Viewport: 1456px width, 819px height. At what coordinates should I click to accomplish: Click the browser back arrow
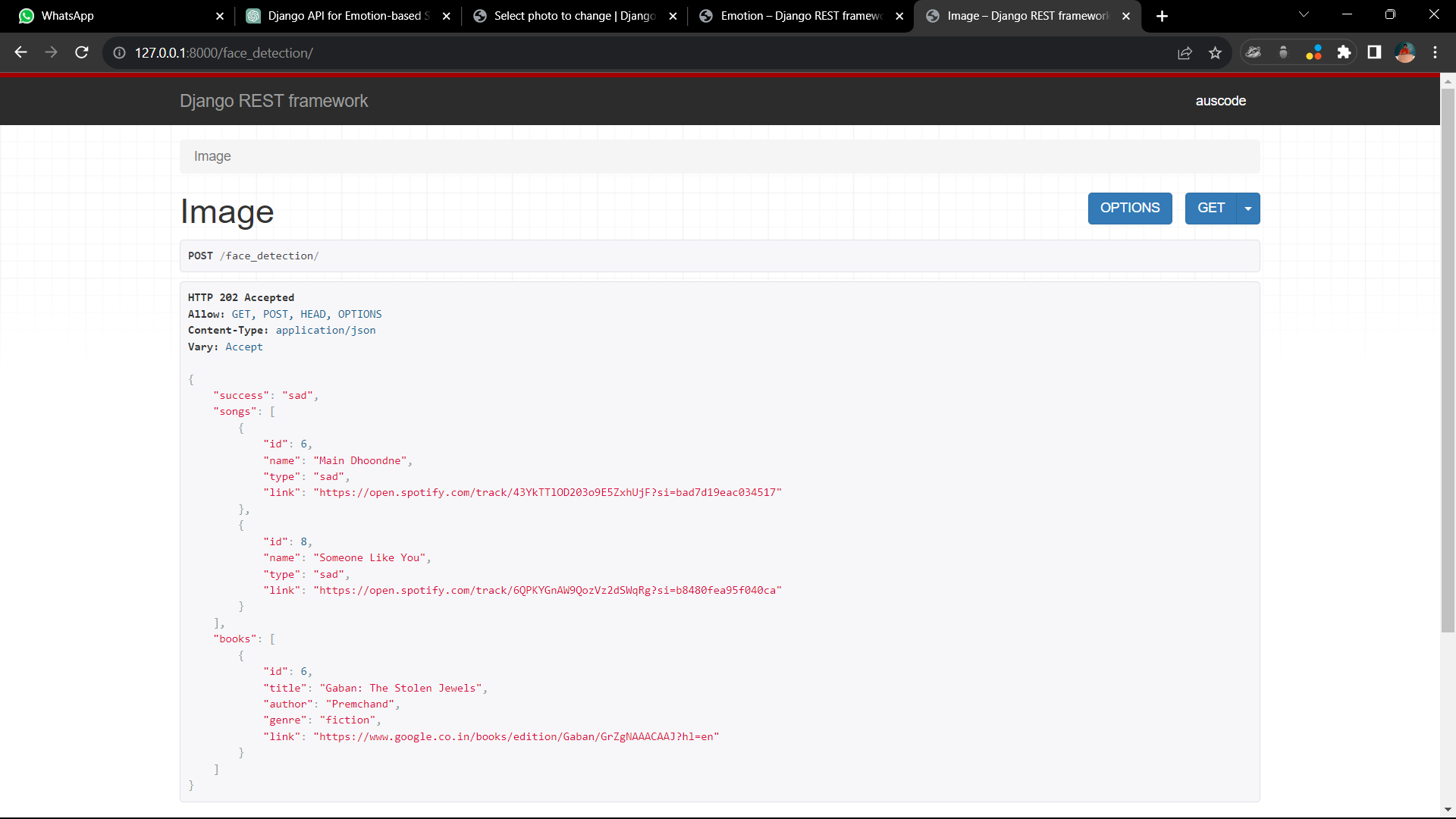point(20,52)
